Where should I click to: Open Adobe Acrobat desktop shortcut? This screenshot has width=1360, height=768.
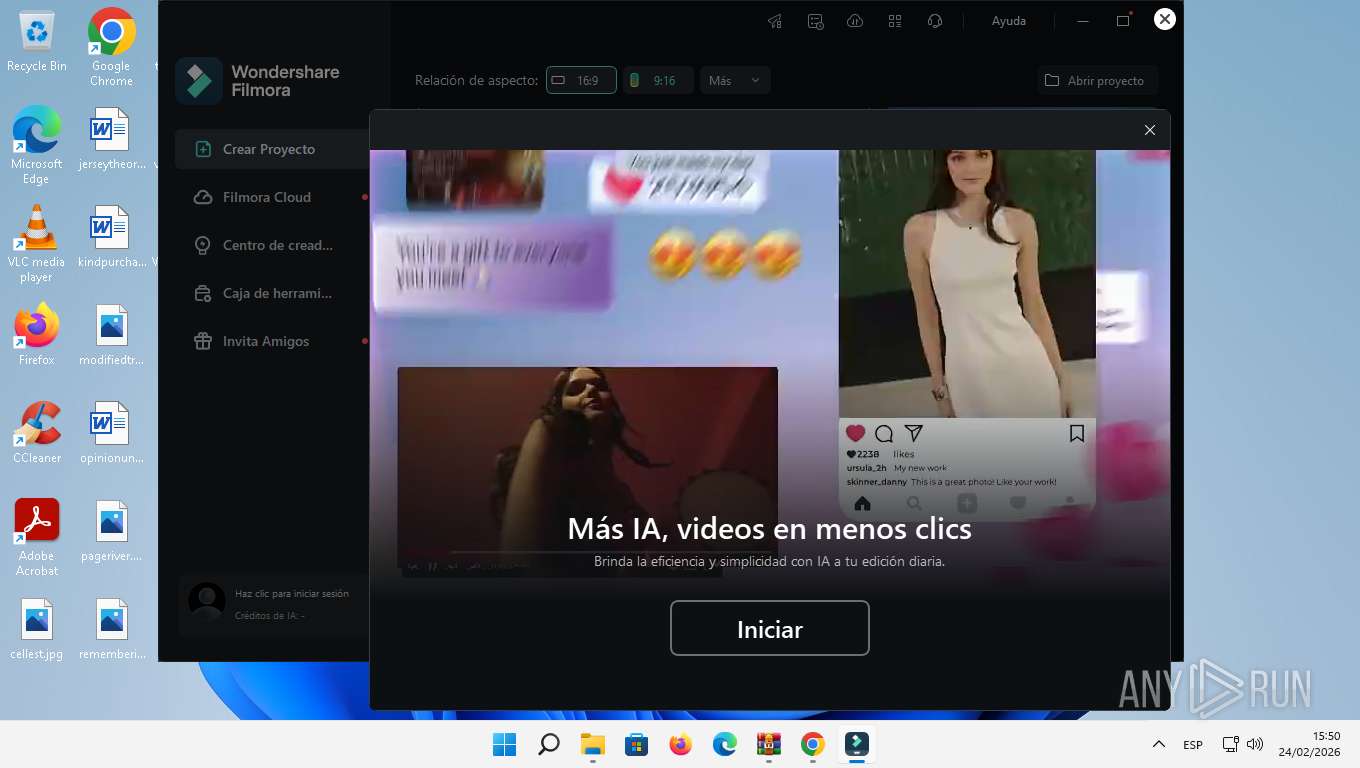point(37,537)
